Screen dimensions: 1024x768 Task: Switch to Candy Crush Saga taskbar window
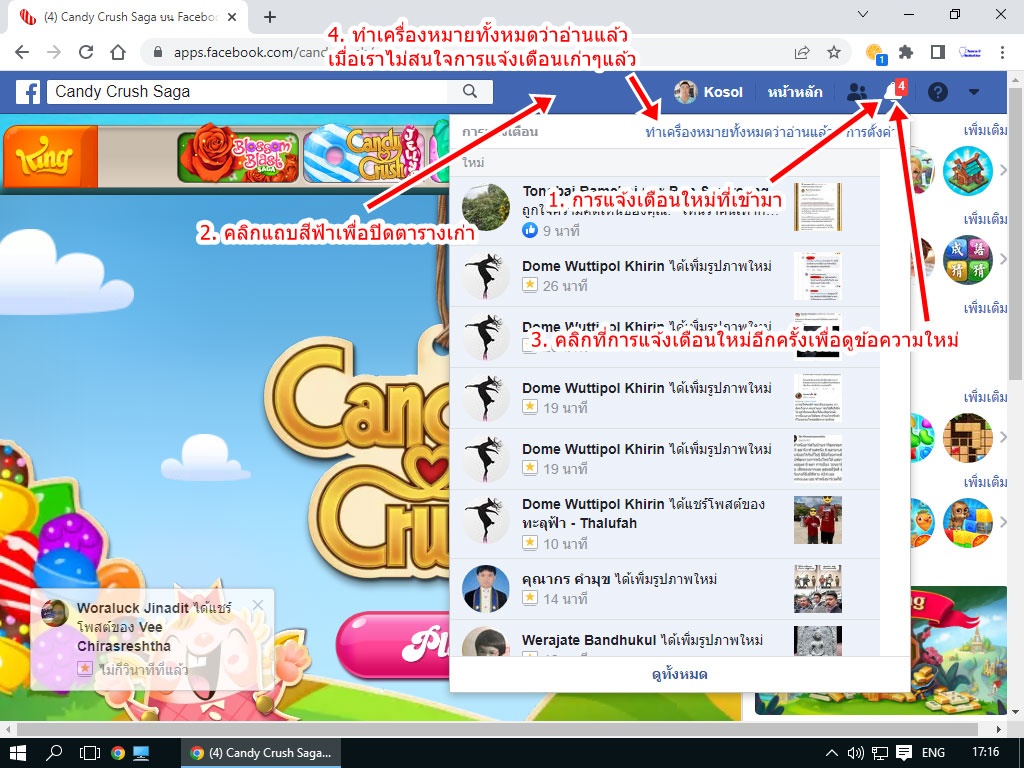261,752
